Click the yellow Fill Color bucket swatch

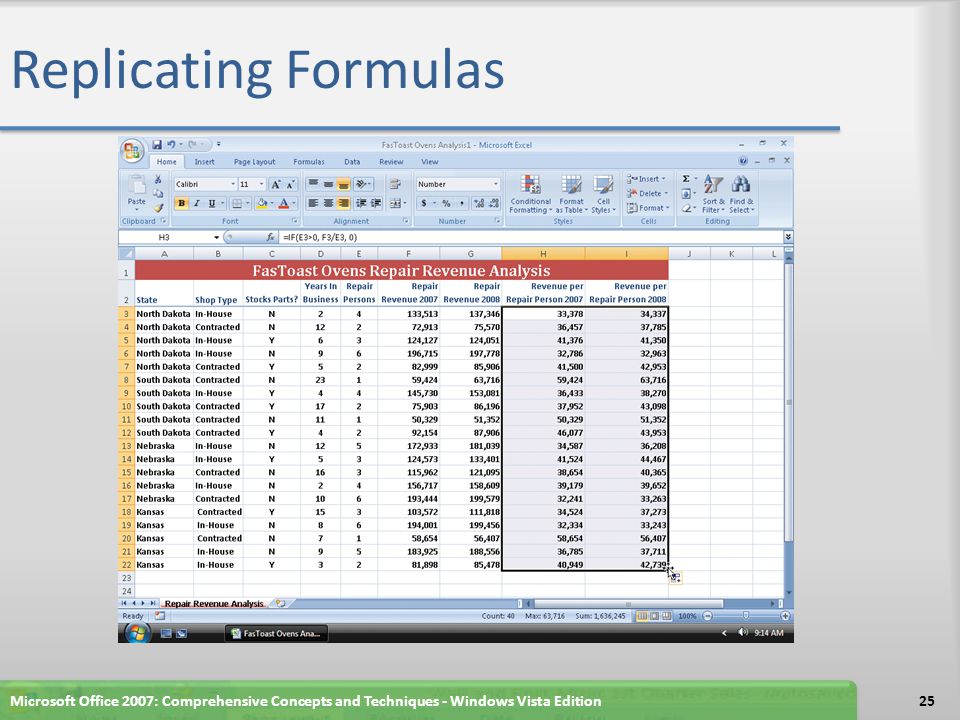(x=261, y=203)
